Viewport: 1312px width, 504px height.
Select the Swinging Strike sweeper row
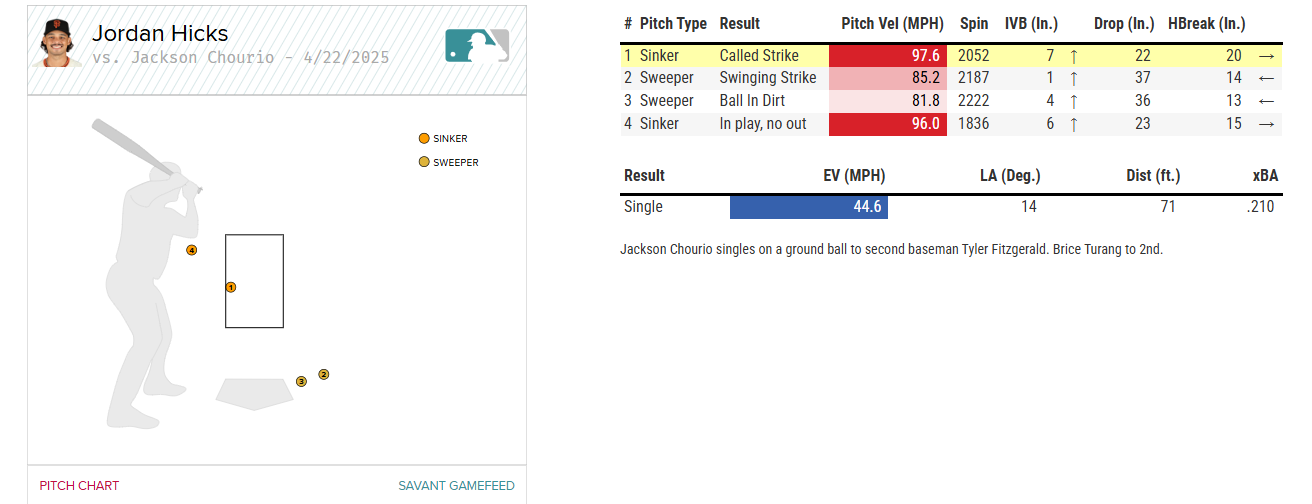pos(767,78)
